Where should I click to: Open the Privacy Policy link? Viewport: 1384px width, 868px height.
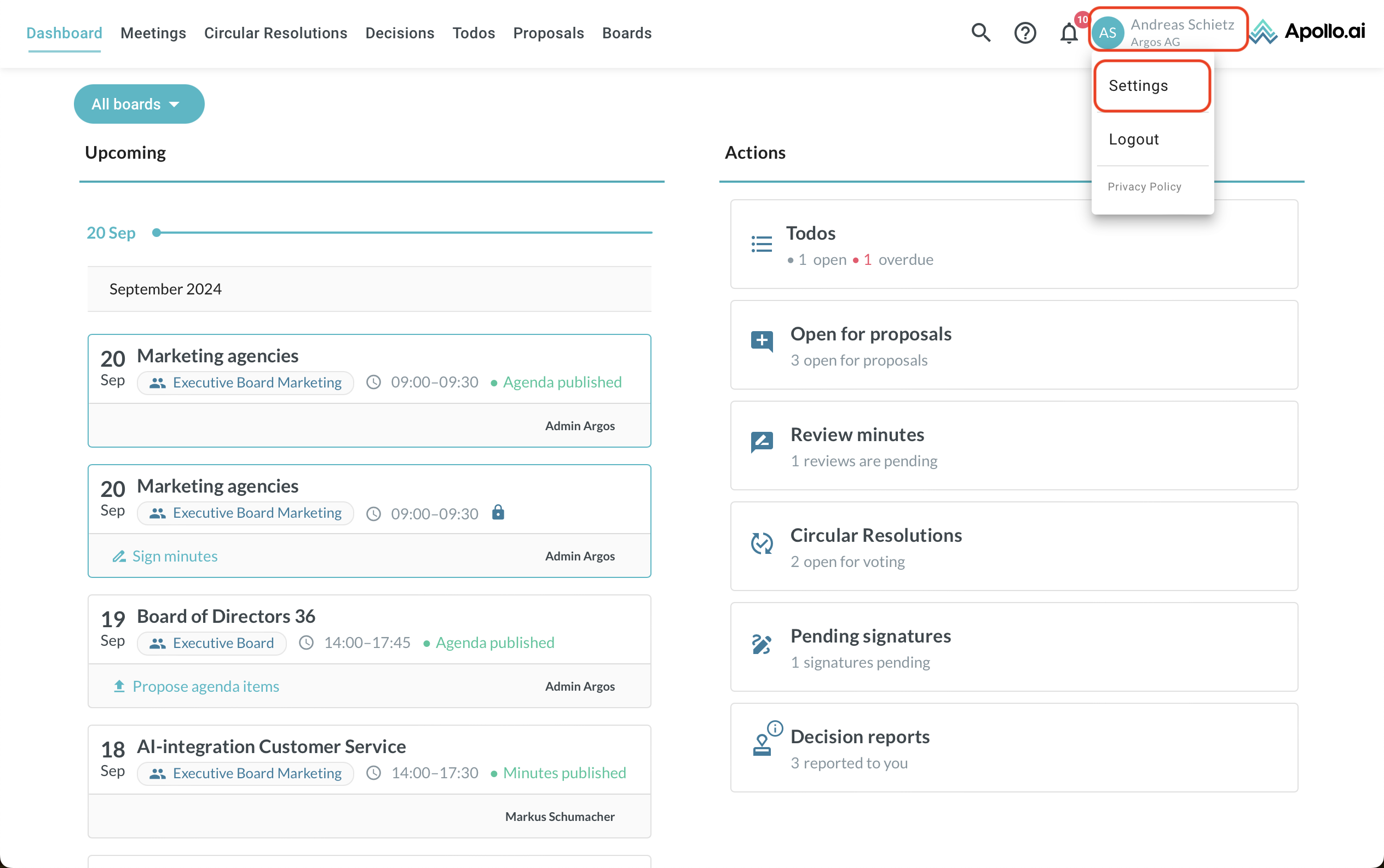[x=1144, y=187]
